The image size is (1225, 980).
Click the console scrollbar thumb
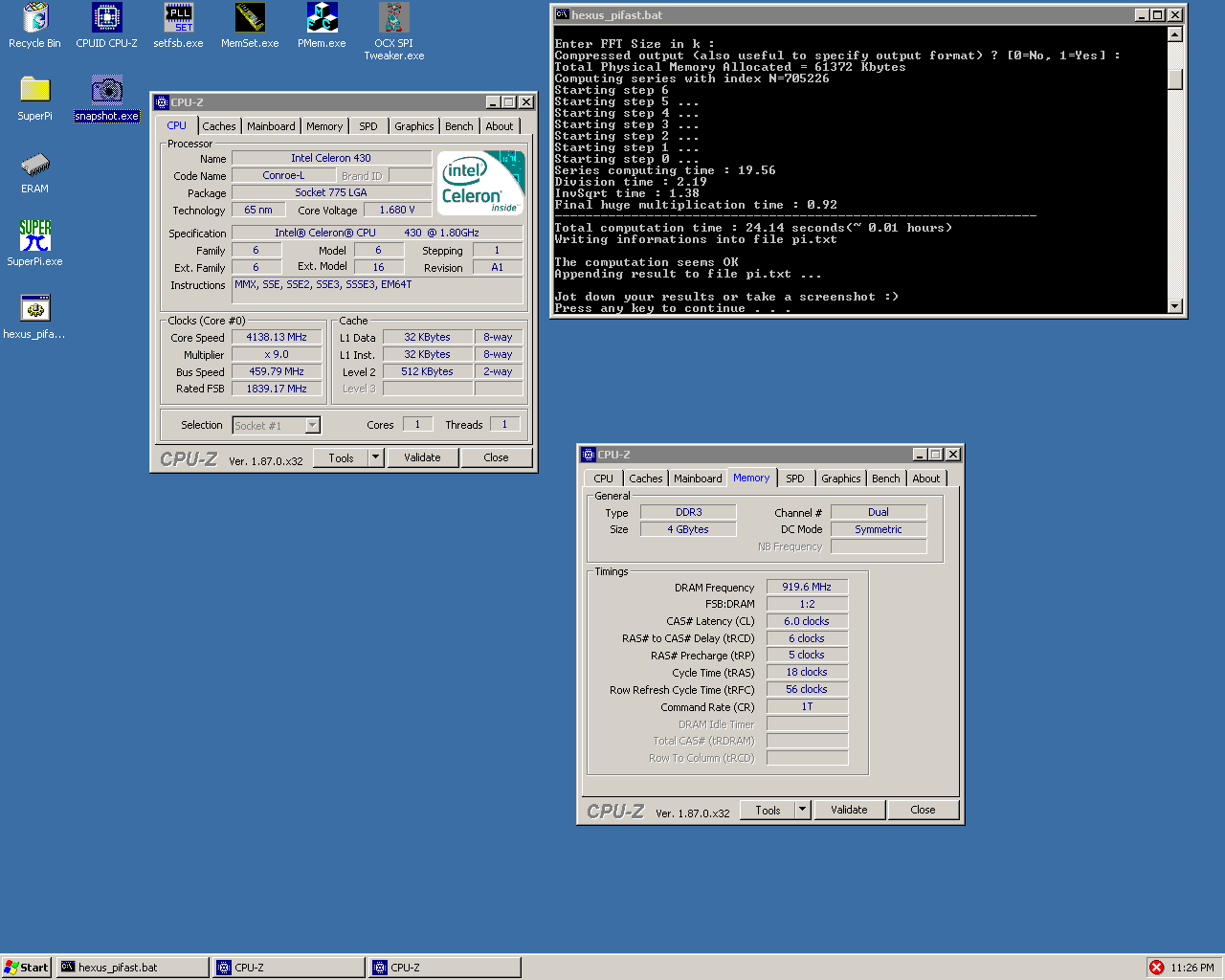tap(1175, 79)
